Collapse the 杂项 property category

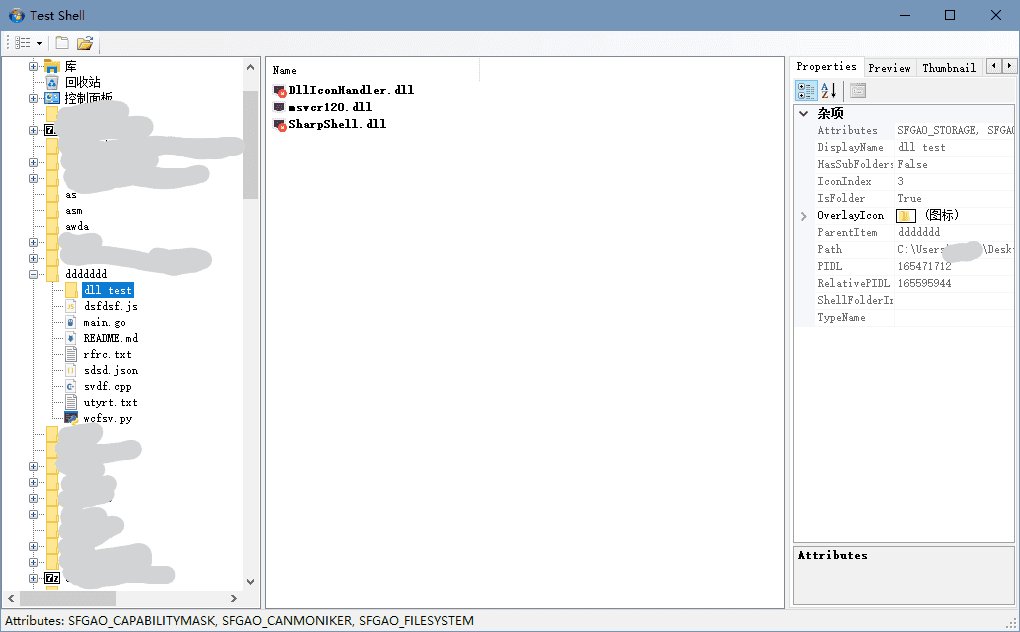pyautogui.click(x=804, y=114)
